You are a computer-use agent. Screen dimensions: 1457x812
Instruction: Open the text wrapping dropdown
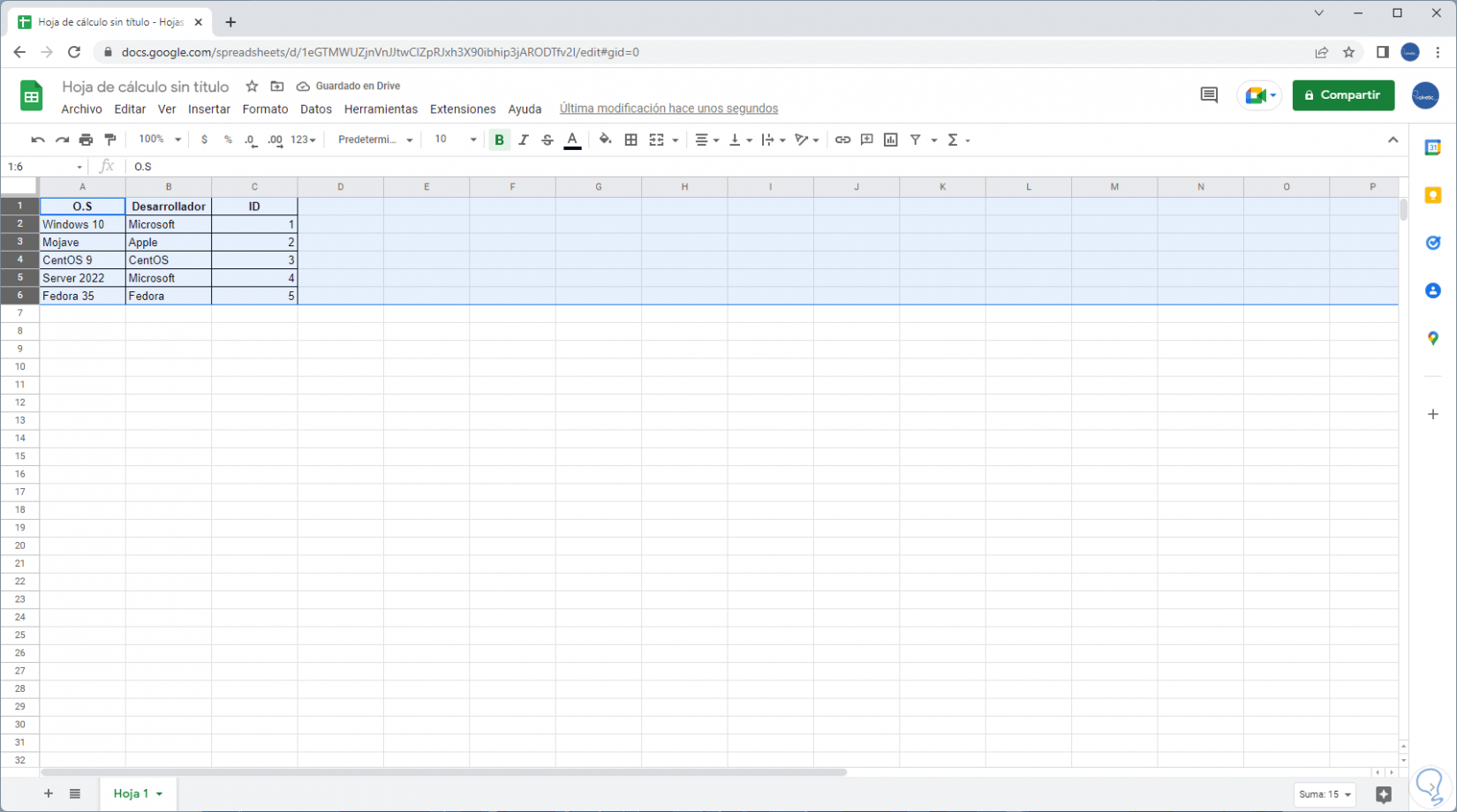[774, 139]
